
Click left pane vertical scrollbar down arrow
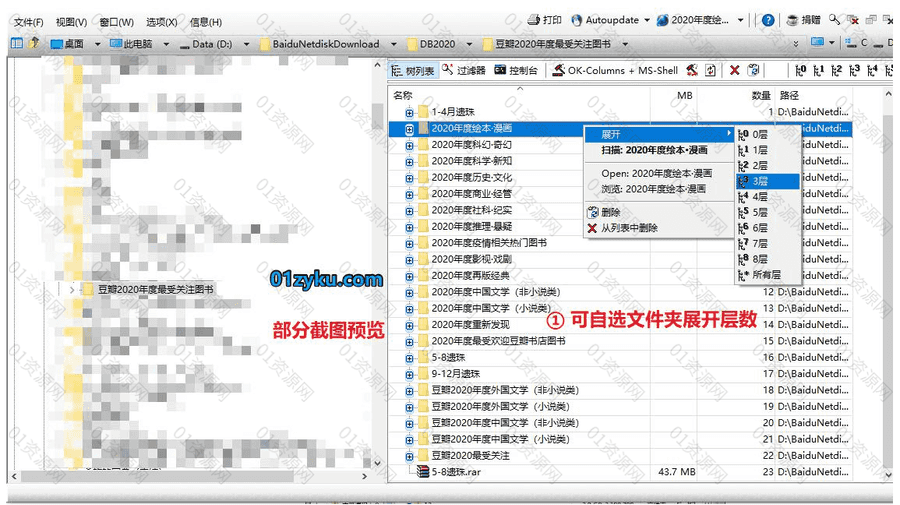(377, 463)
